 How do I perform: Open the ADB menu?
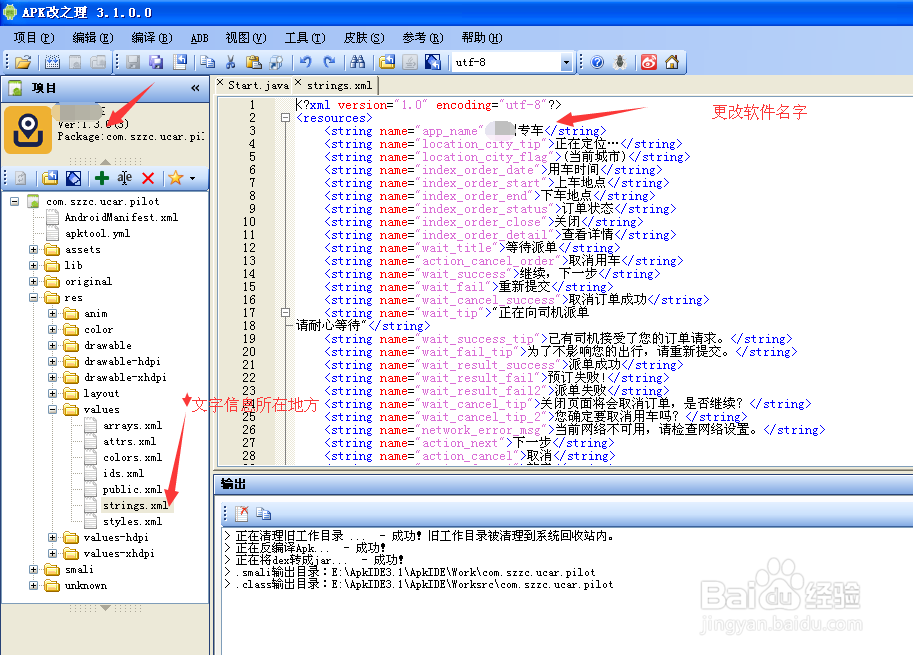coord(199,38)
